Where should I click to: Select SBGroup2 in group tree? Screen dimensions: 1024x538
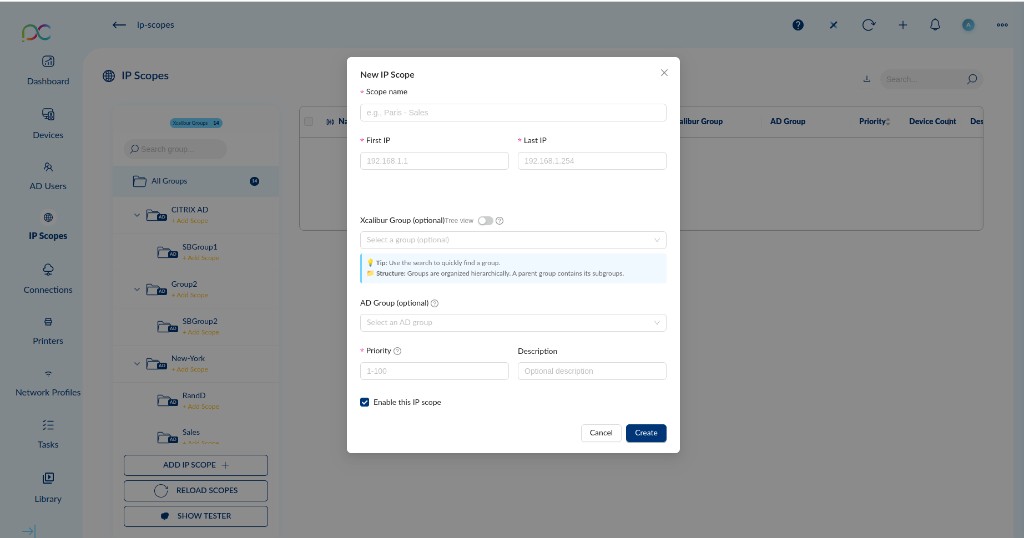click(x=200, y=321)
